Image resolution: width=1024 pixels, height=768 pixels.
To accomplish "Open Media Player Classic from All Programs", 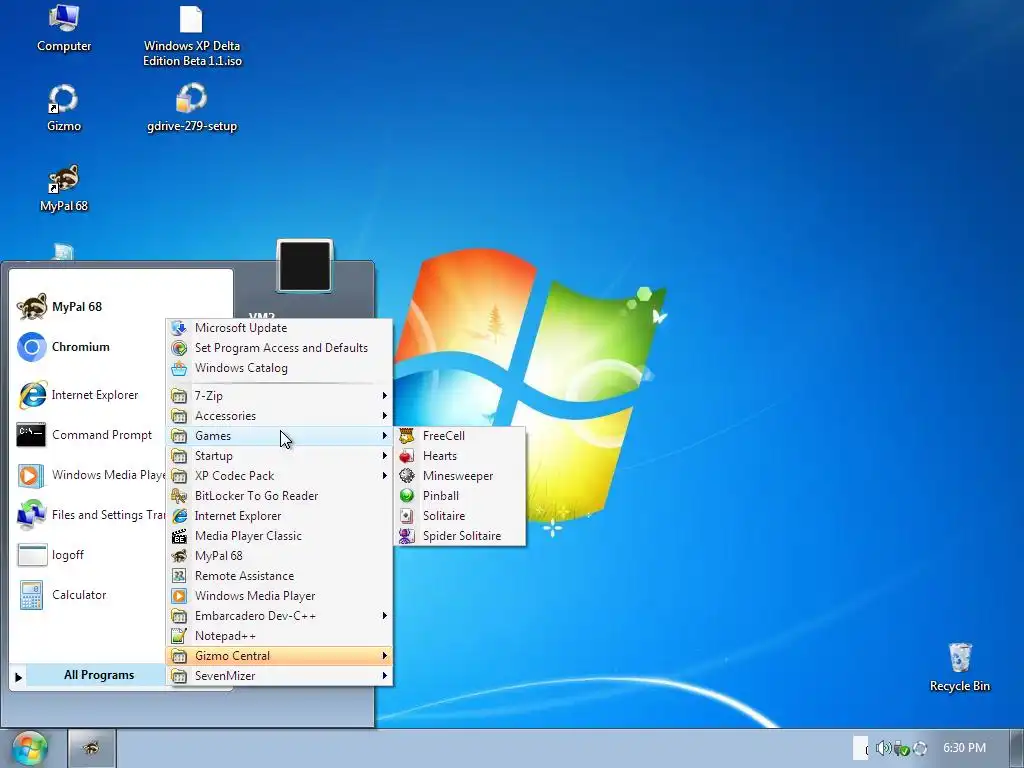I will tap(280, 536).
